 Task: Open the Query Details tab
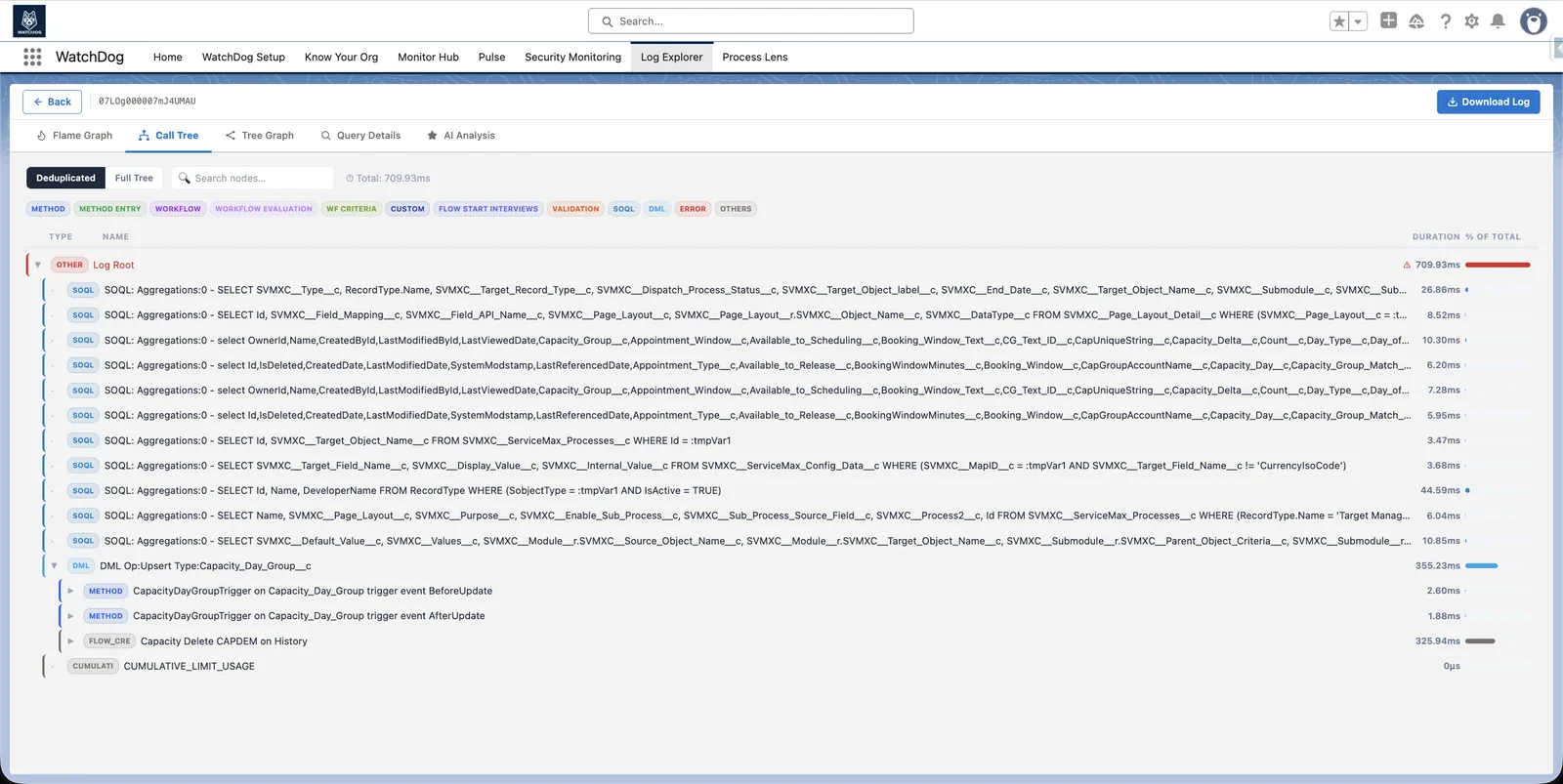pyautogui.click(x=360, y=136)
